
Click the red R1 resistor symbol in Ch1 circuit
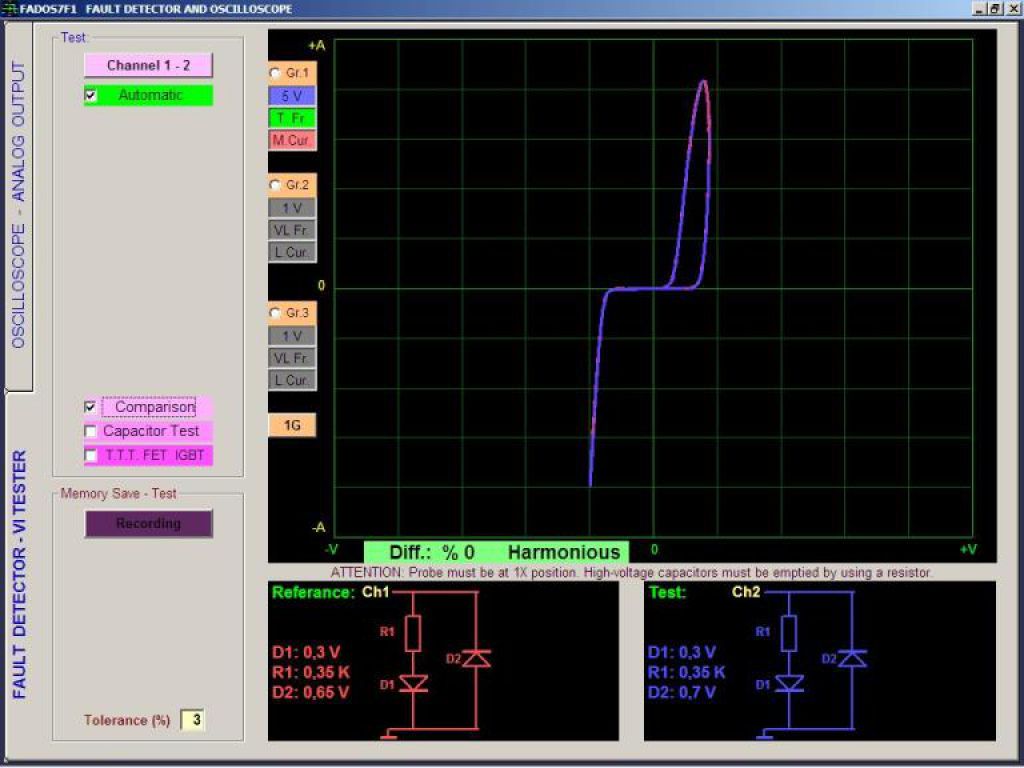coord(413,633)
